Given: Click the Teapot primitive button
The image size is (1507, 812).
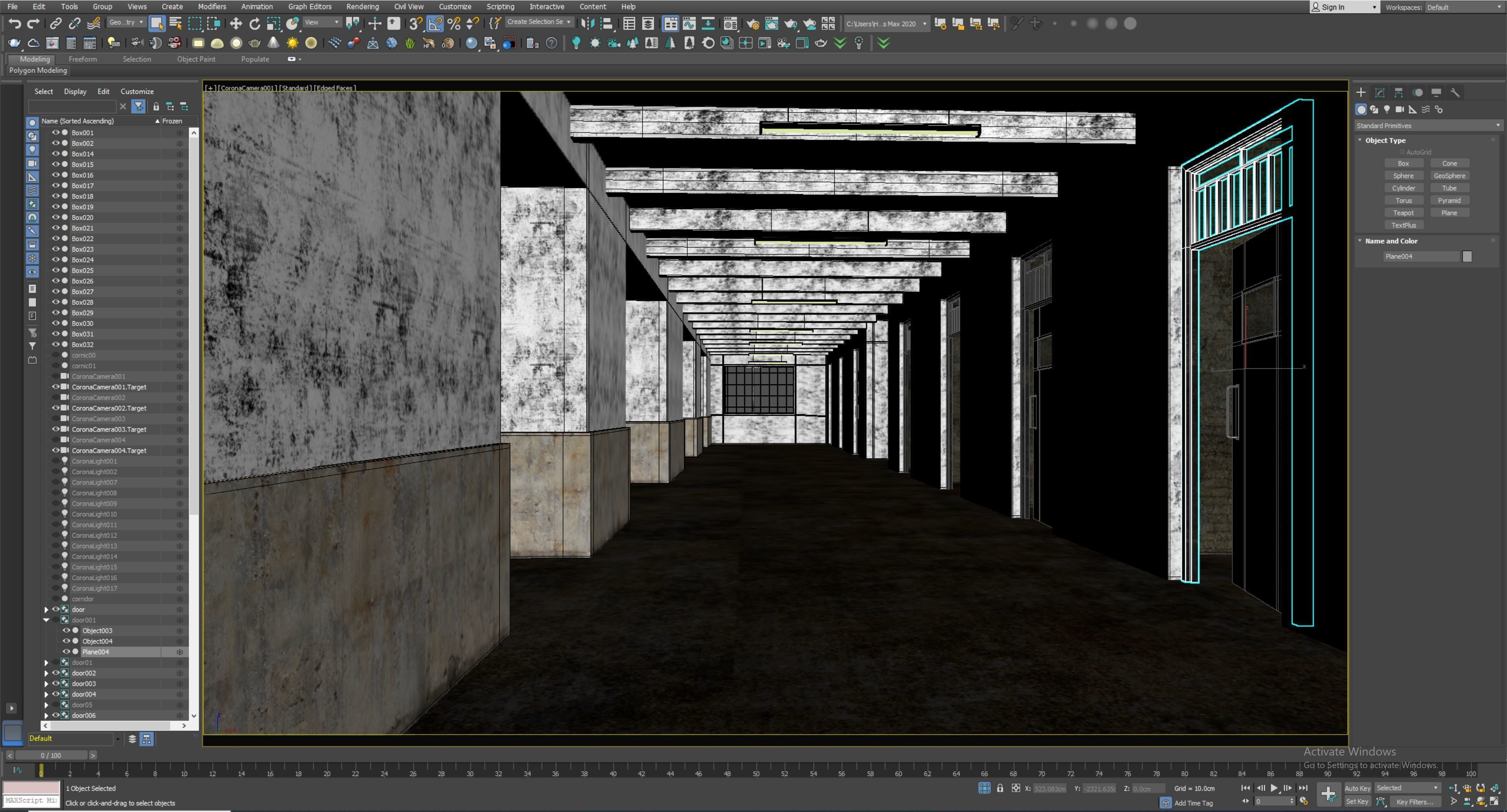Looking at the screenshot, I should tap(1403, 213).
